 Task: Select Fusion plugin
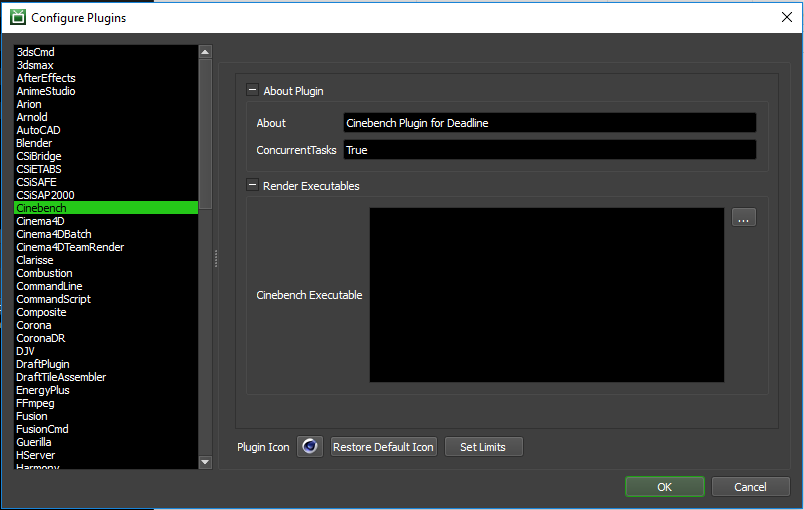106,416
